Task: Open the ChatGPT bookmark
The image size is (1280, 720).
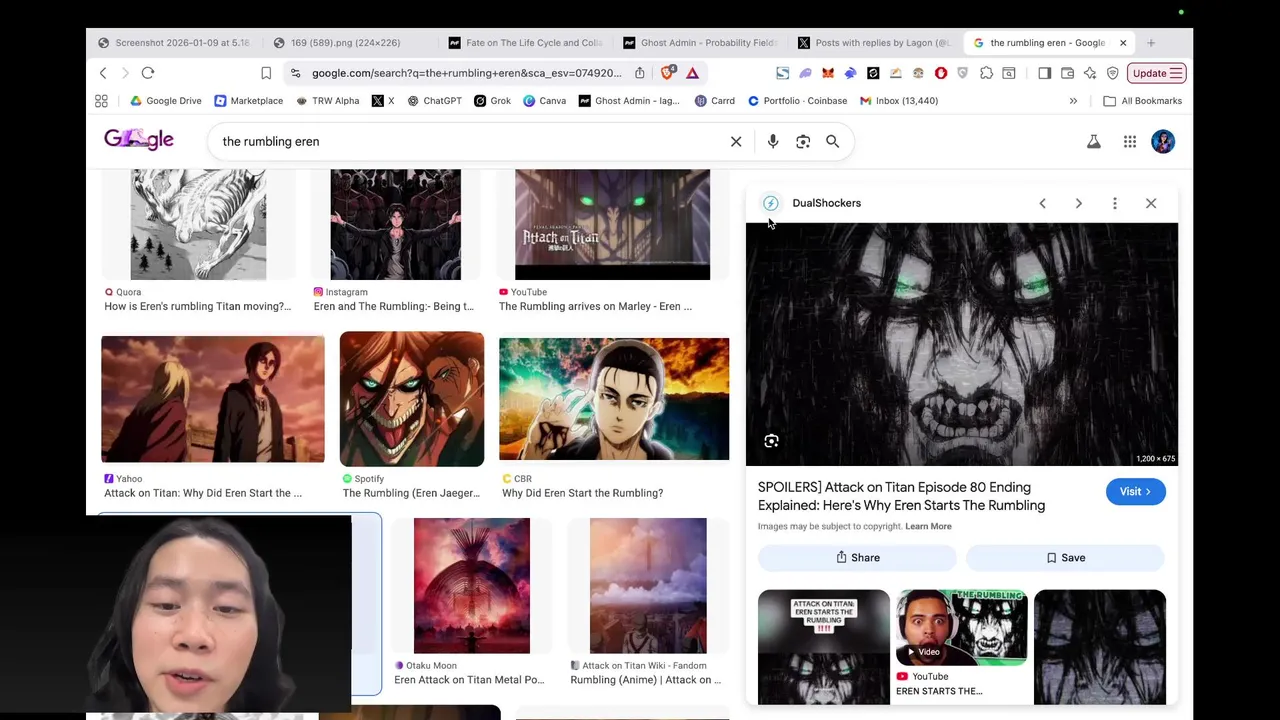Action: click(434, 101)
